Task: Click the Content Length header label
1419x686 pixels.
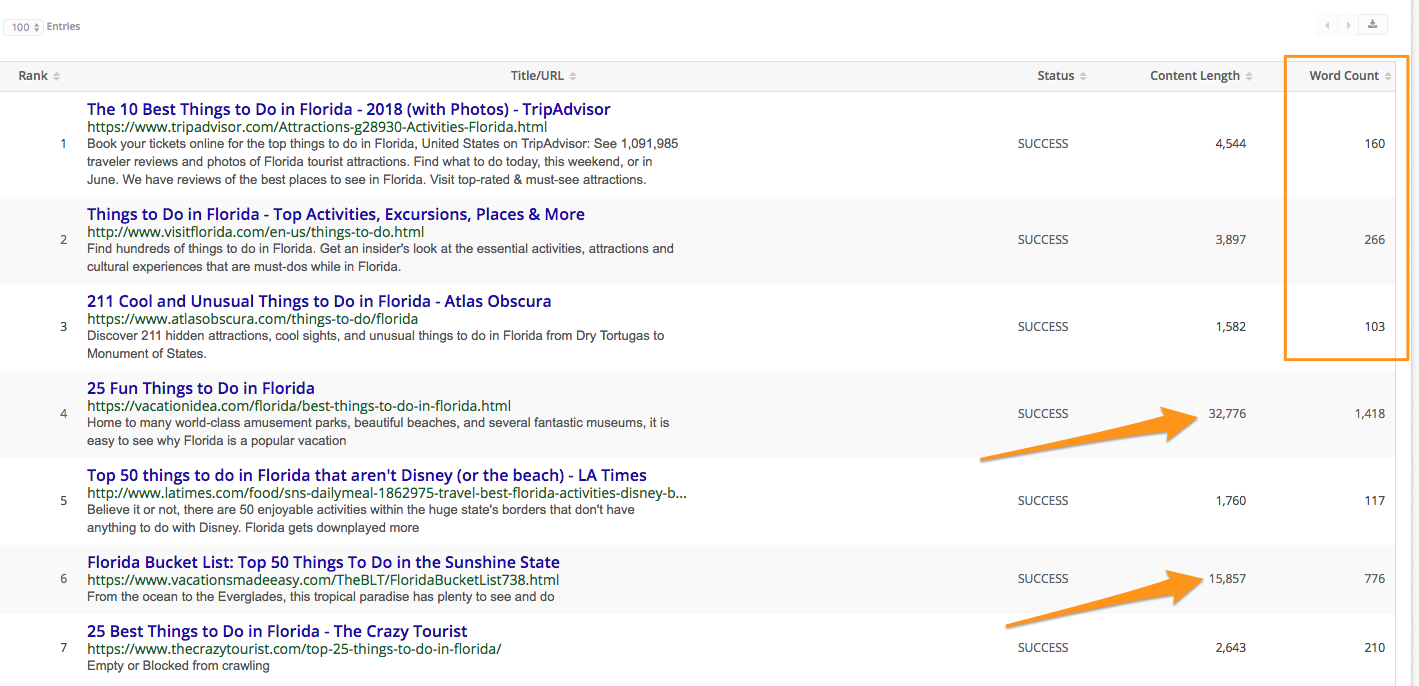Action: (x=1195, y=76)
